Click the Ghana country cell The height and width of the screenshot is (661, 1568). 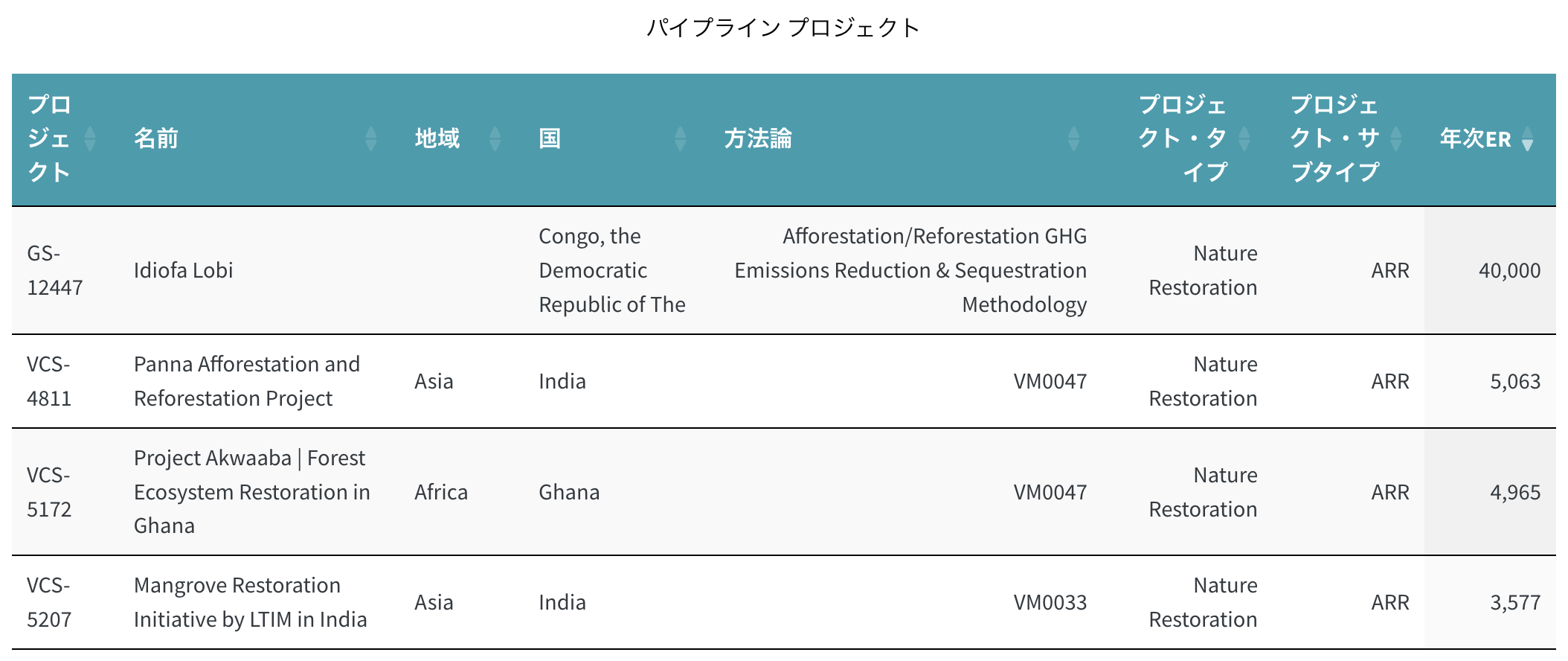[x=569, y=492]
